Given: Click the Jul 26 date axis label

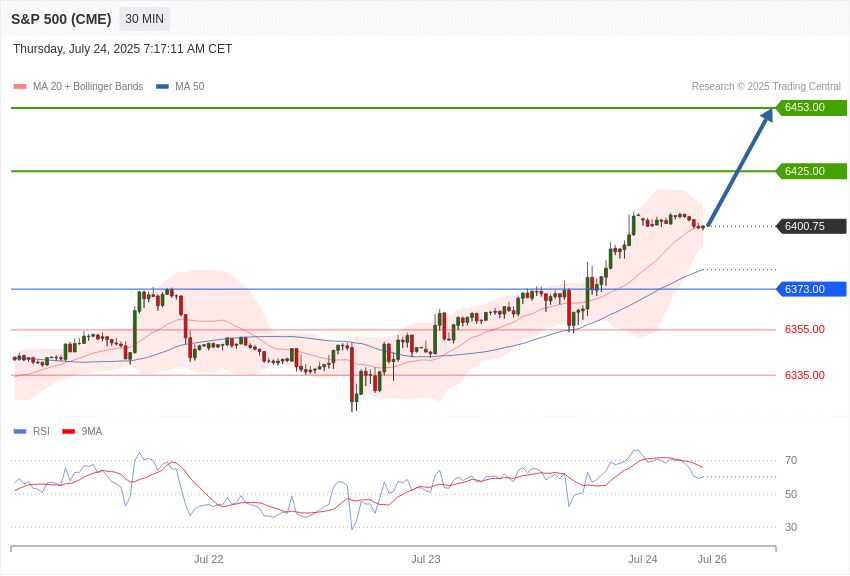Looking at the screenshot, I should 712,560.
